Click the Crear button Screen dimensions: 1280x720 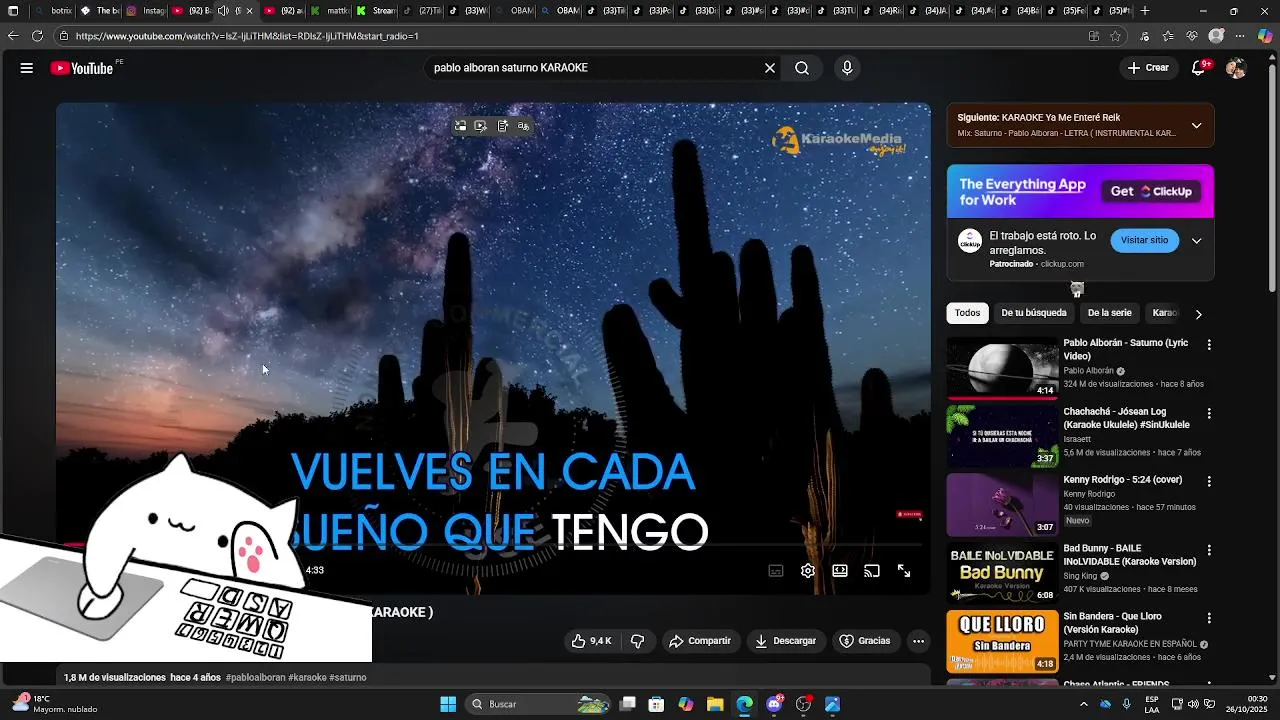[x=1148, y=68]
